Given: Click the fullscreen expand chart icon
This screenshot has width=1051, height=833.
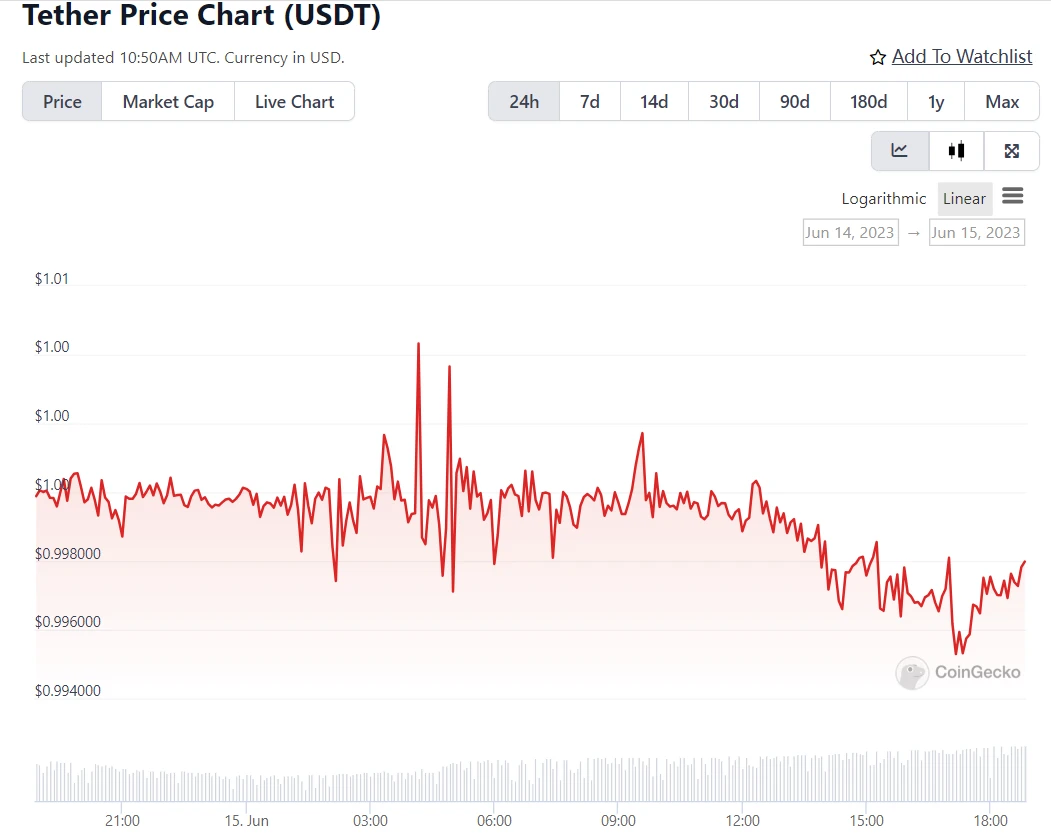Looking at the screenshot, I should (x=1011, y=151).
